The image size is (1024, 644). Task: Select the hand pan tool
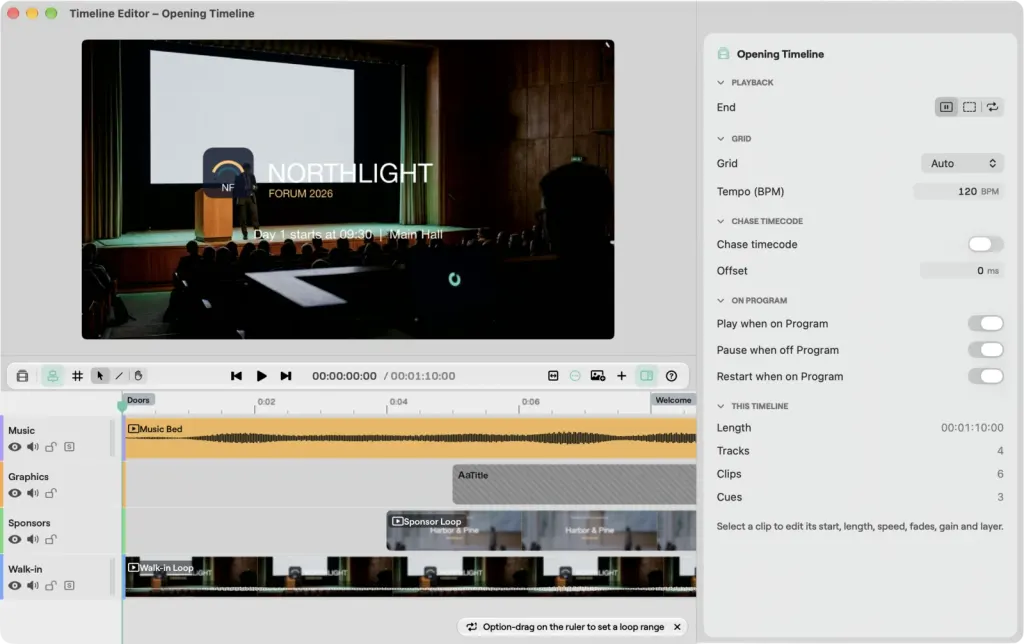138,376
